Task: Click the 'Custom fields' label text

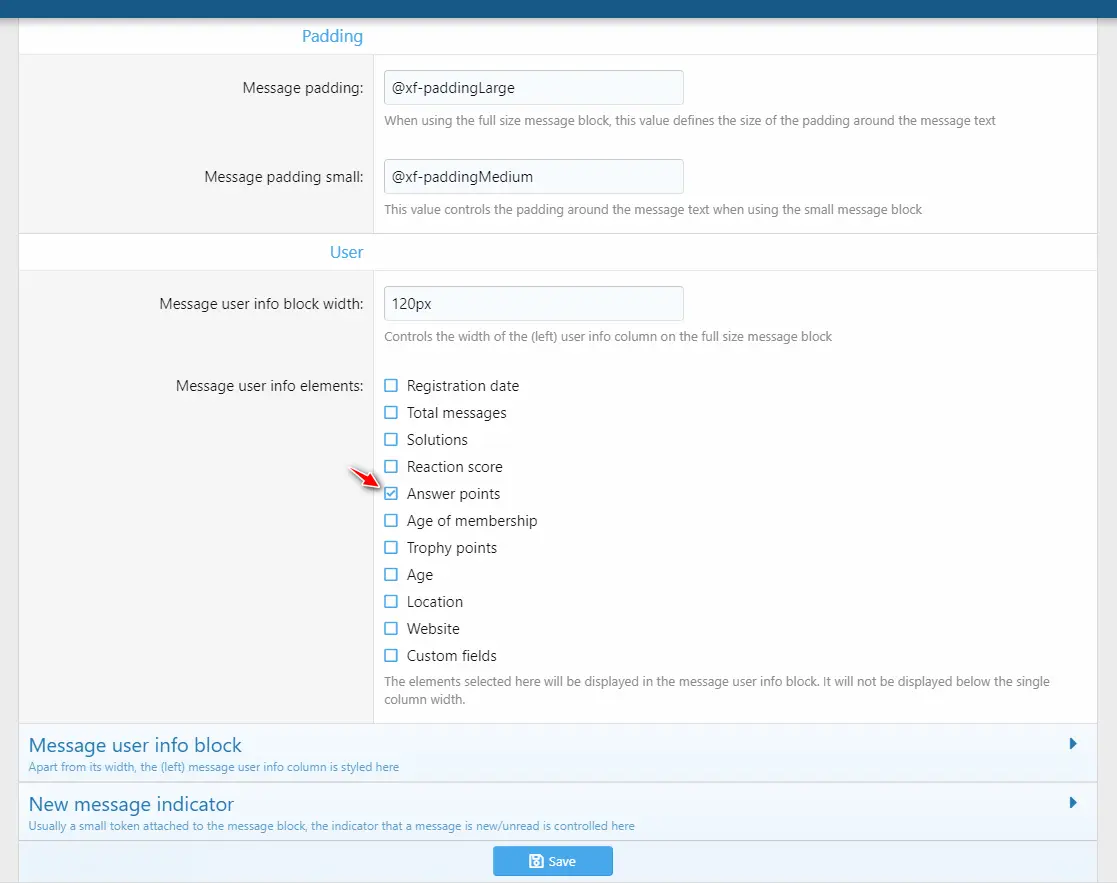Action: point(452,656)
